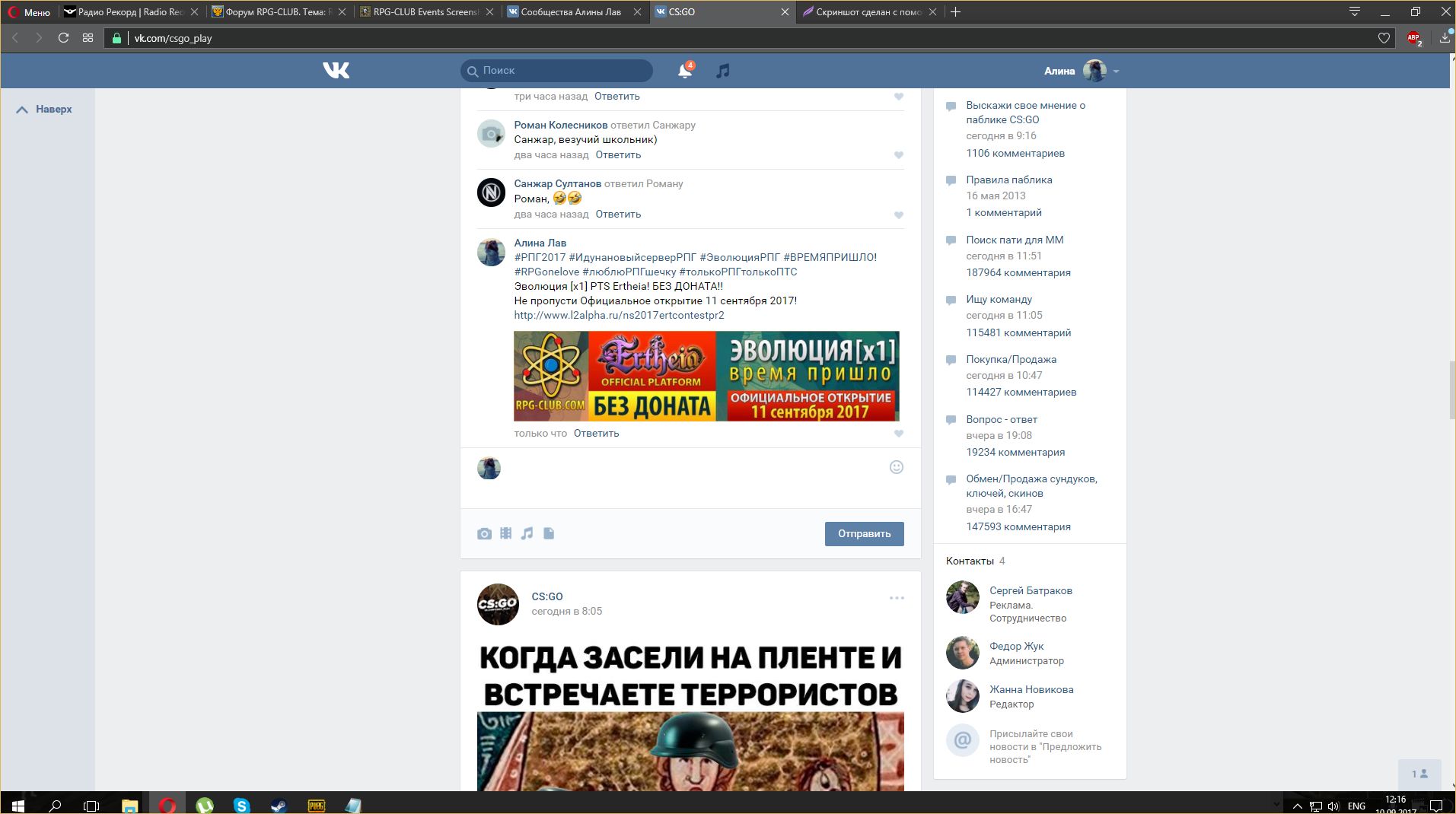Open the notifications bell
This screenshot has width=1456, height=814.
(685, 71)
